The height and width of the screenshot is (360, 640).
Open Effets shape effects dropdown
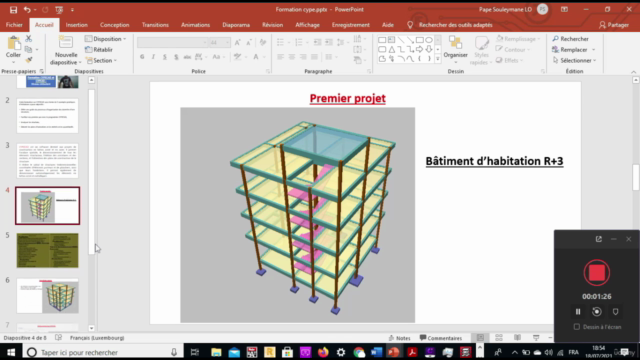pyautogui.click(x=509, y=60)
